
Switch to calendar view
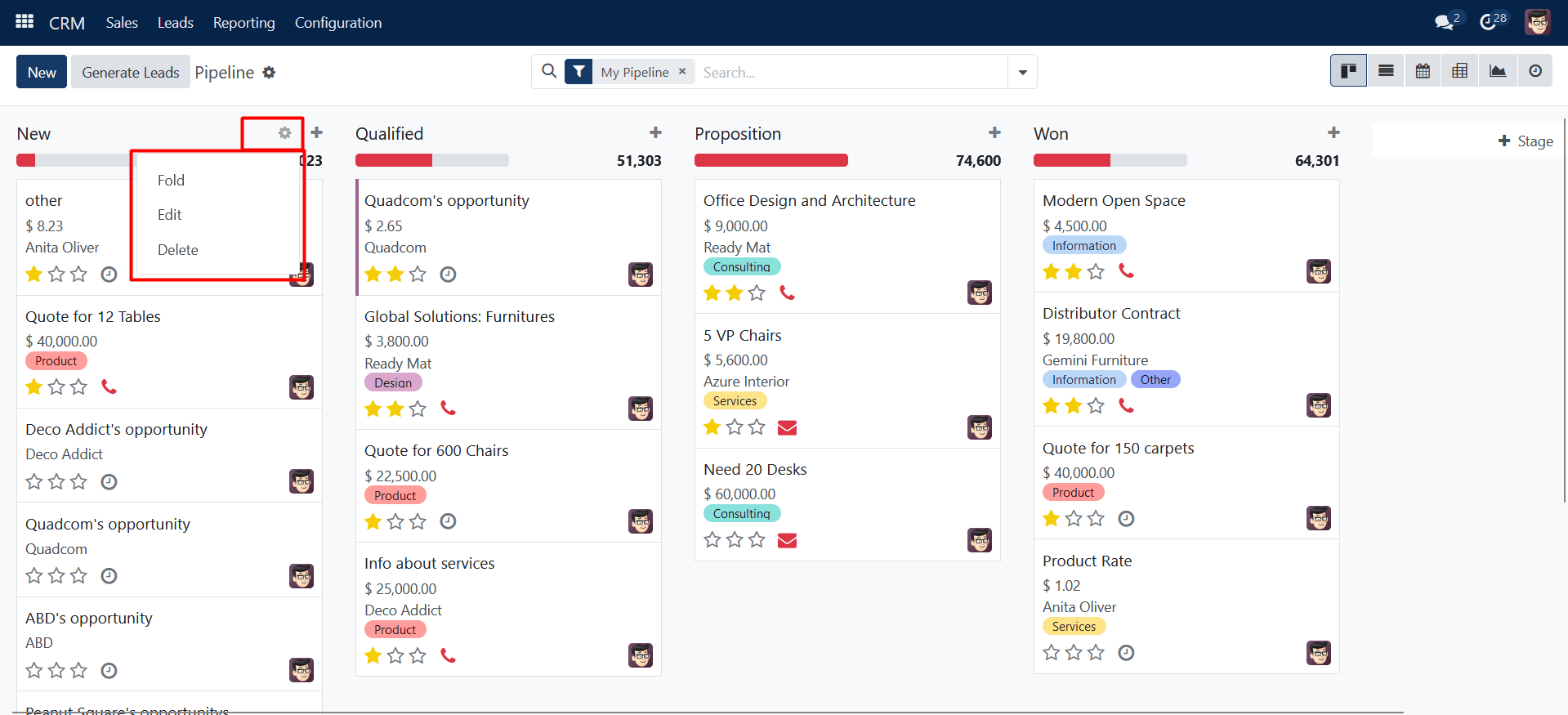coord(1423,71)
